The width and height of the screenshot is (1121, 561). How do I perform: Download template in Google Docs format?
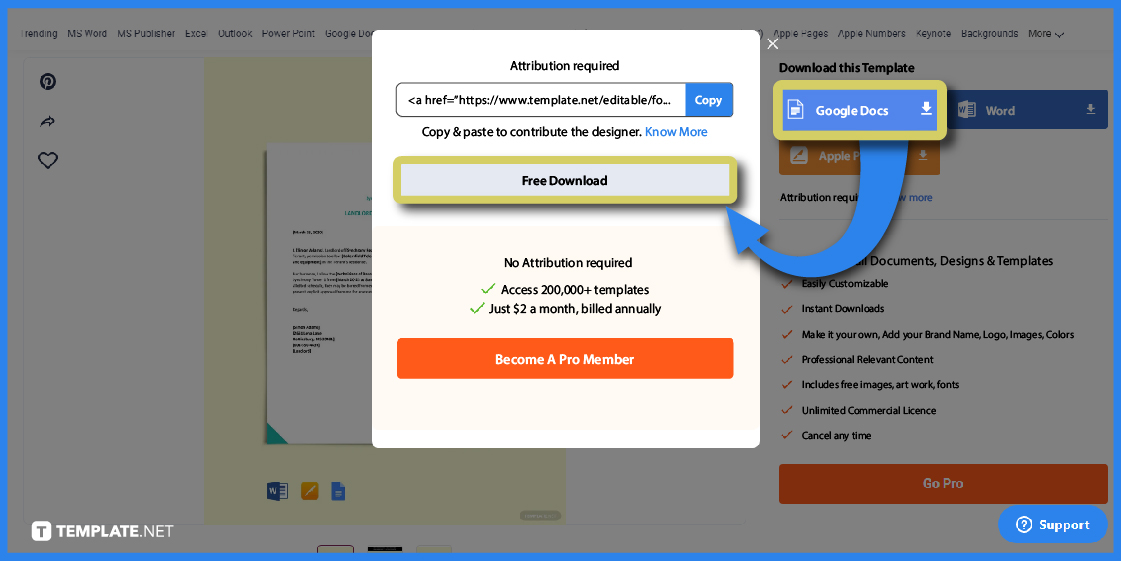click(x=859, y=110)
